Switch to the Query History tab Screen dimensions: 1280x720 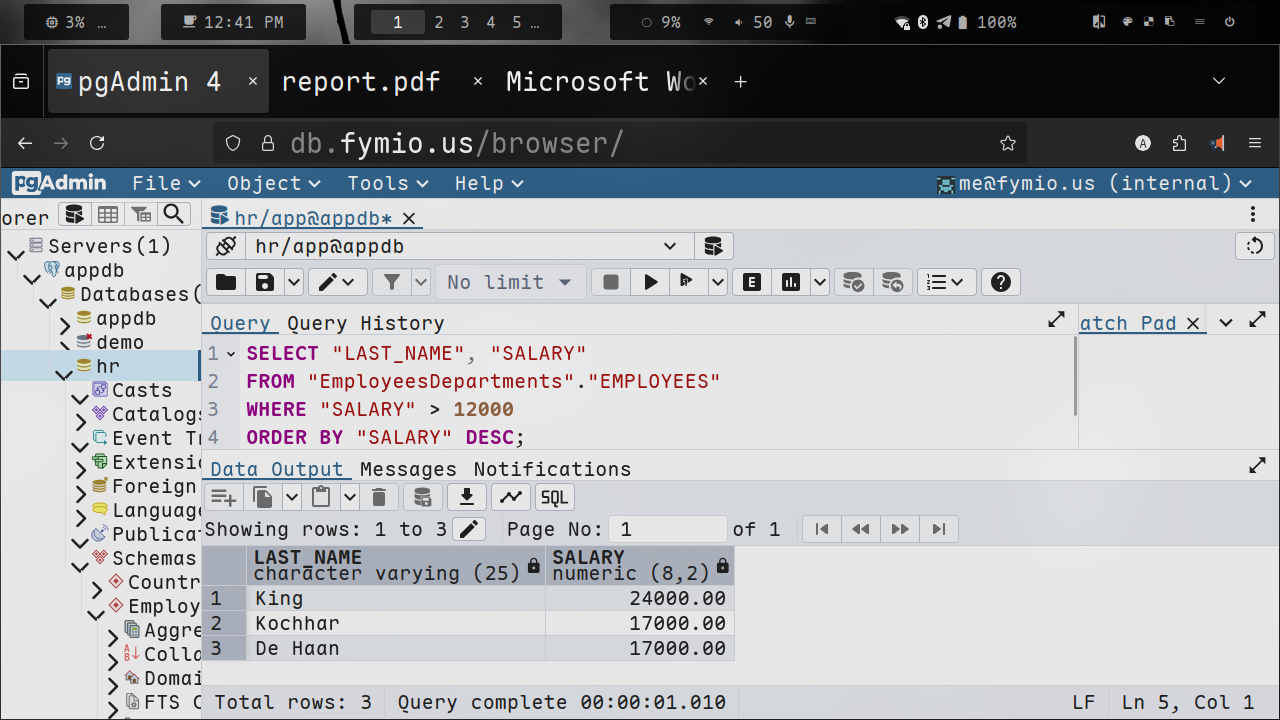(x=365, y=323)
